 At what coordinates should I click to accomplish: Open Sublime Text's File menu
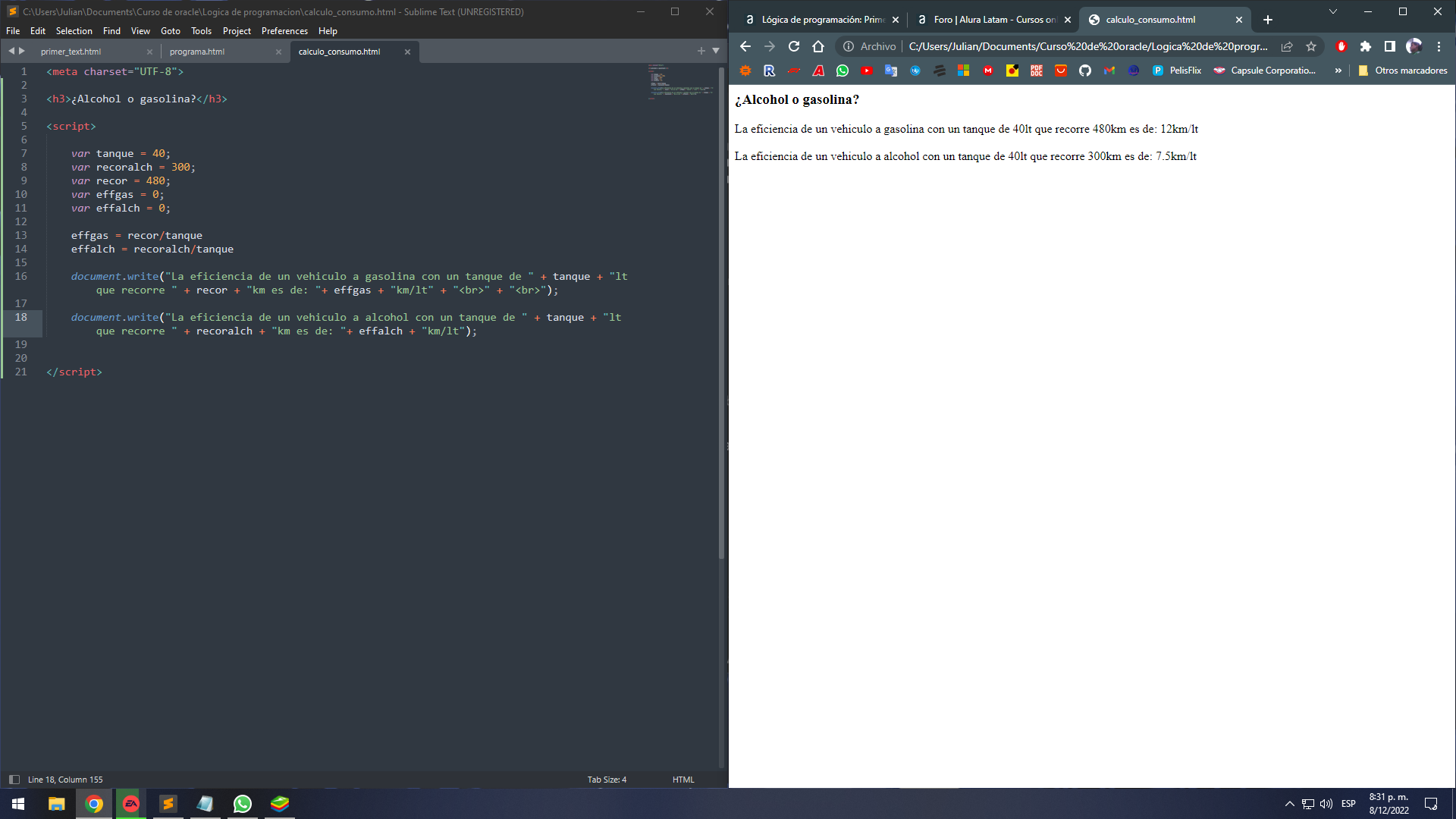pos(13,31)
